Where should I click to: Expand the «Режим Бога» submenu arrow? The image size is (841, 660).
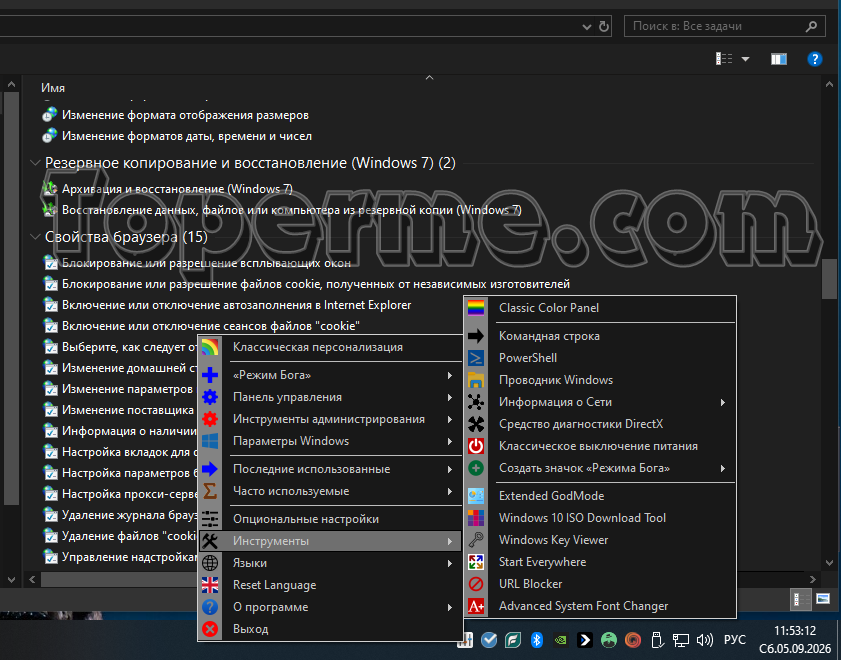pos(449,375)
